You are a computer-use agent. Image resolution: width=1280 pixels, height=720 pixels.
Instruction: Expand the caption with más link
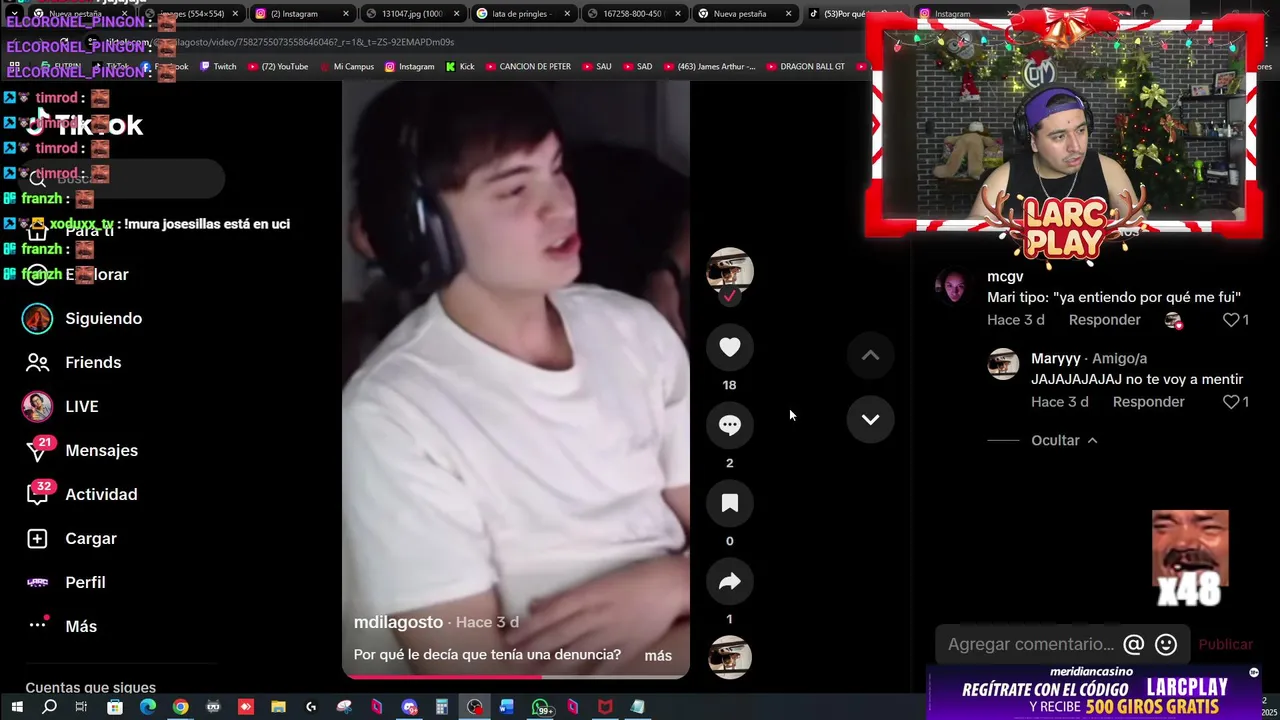(658, 656)
